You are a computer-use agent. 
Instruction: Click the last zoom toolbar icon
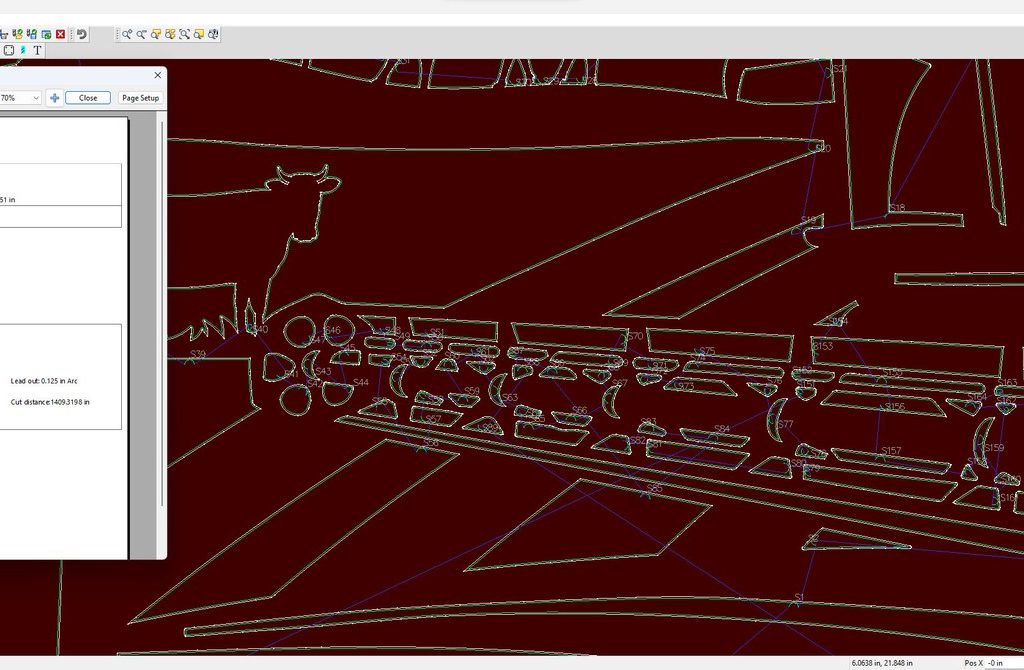[x=213, y=34]
